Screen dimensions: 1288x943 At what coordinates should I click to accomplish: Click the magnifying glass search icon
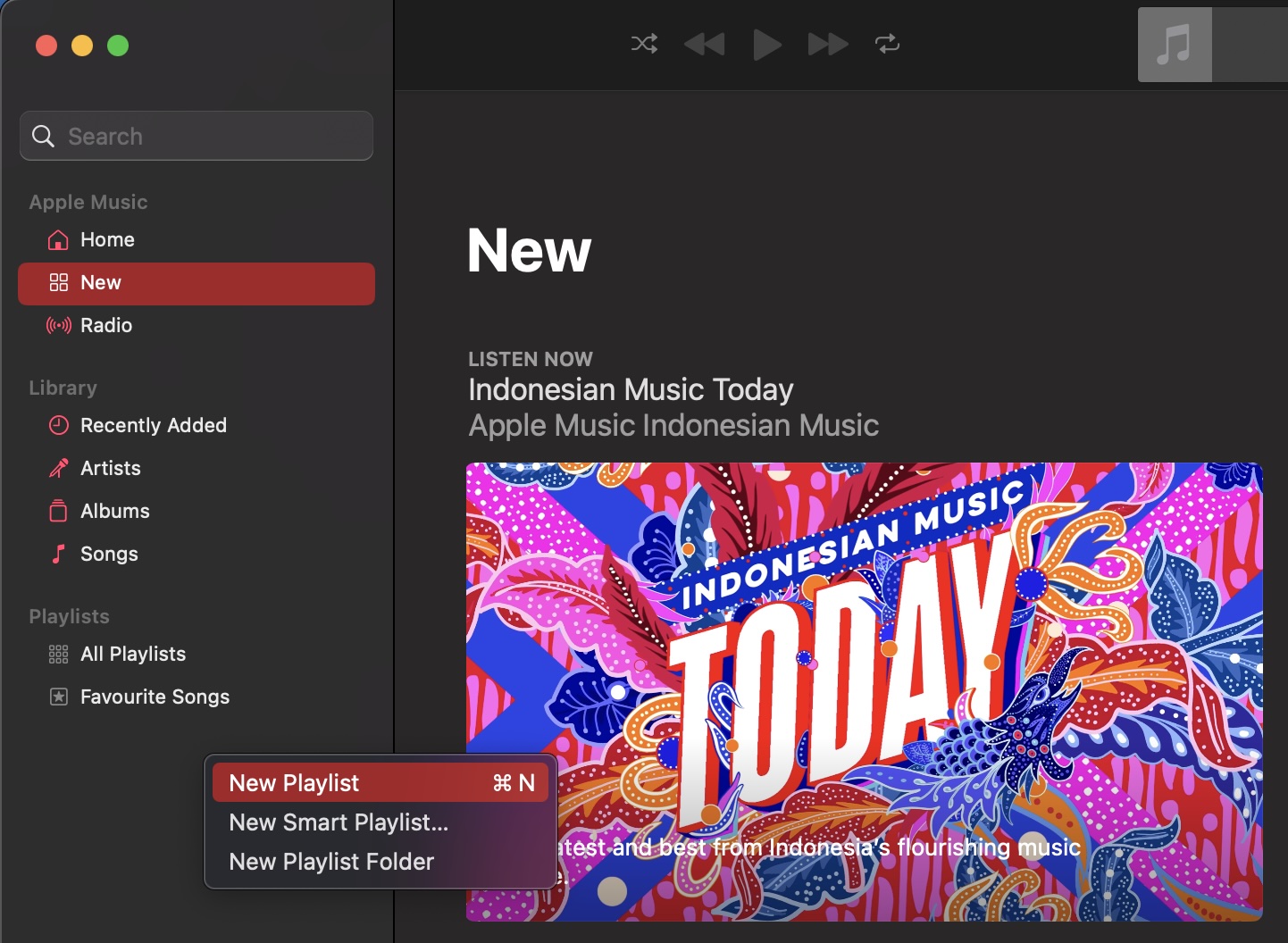point(43,136)
